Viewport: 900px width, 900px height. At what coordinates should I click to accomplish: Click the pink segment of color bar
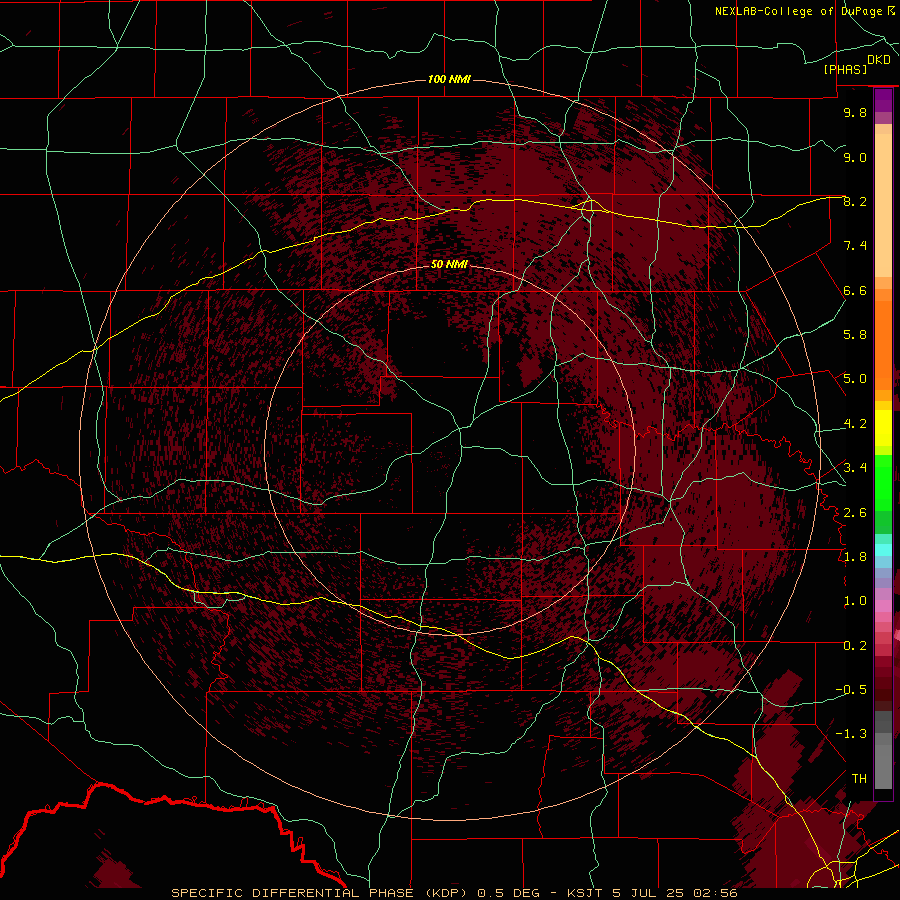click(883, 606)
